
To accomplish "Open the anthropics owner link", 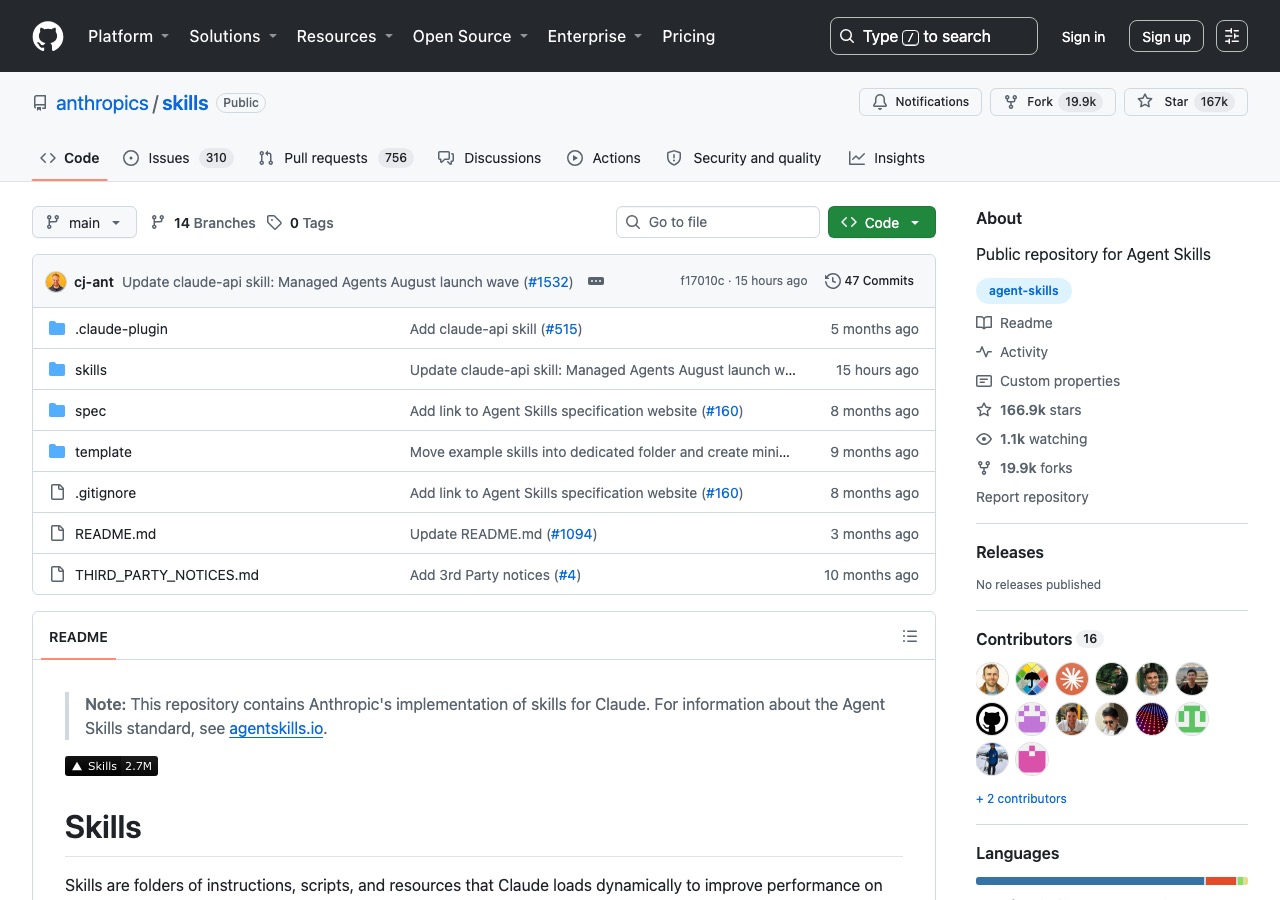I will coord(102,103).
